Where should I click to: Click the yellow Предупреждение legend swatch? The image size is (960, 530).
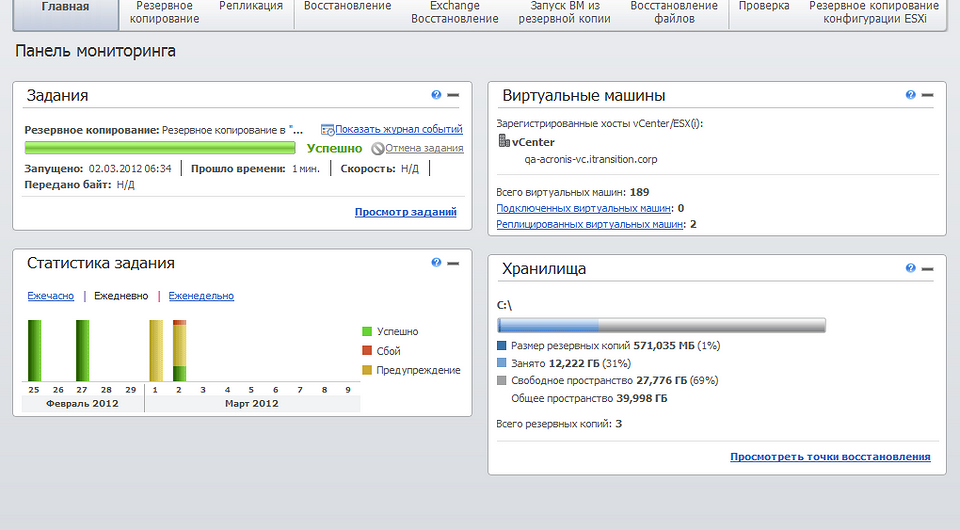click(367, 370)
